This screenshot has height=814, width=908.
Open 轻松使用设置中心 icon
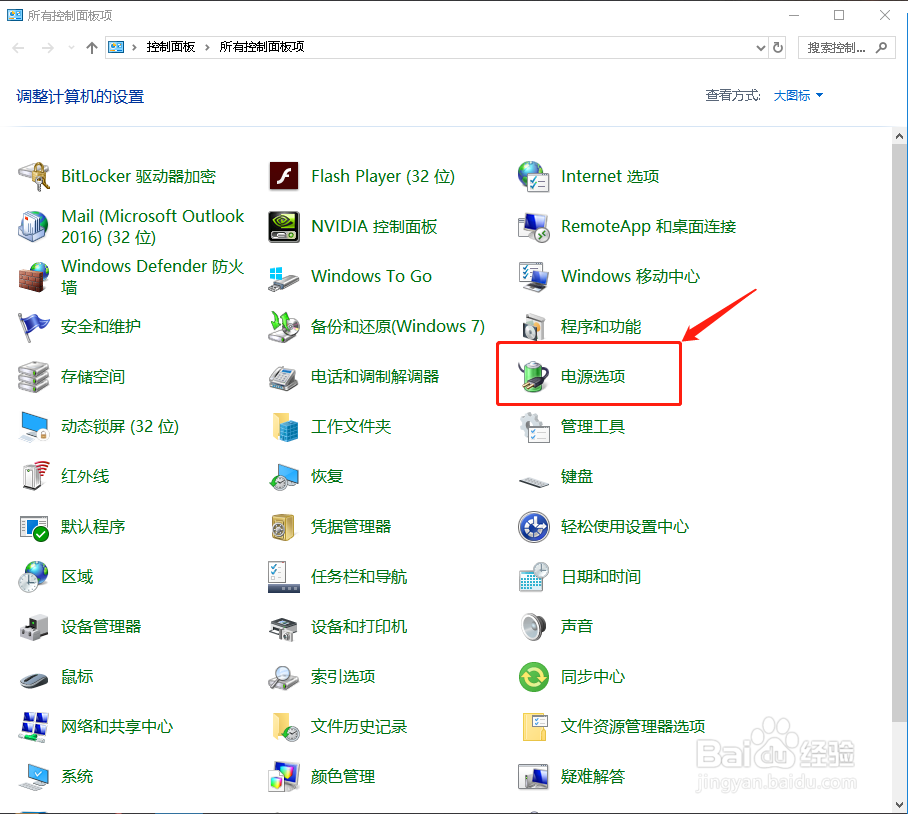(533, 527)
